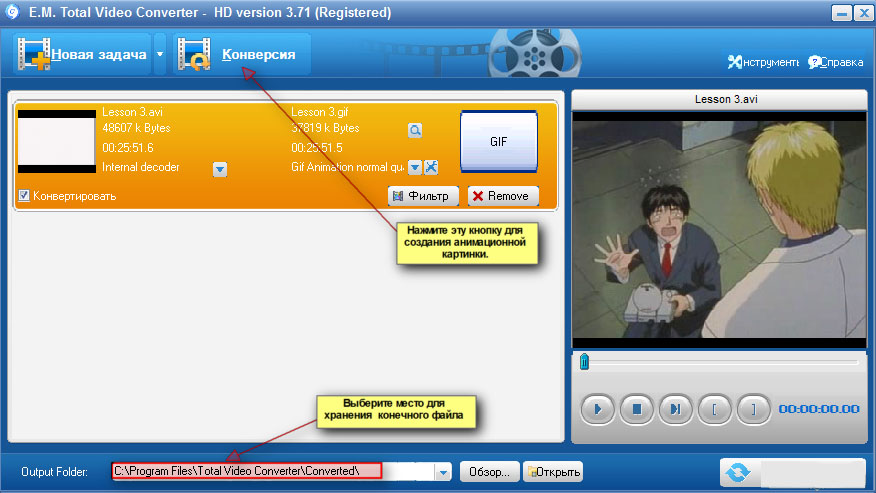Click the 00:00:00.00 timecode display
Image resolution: width=876 pixels, height=493 pixels.
click(819, 409)
